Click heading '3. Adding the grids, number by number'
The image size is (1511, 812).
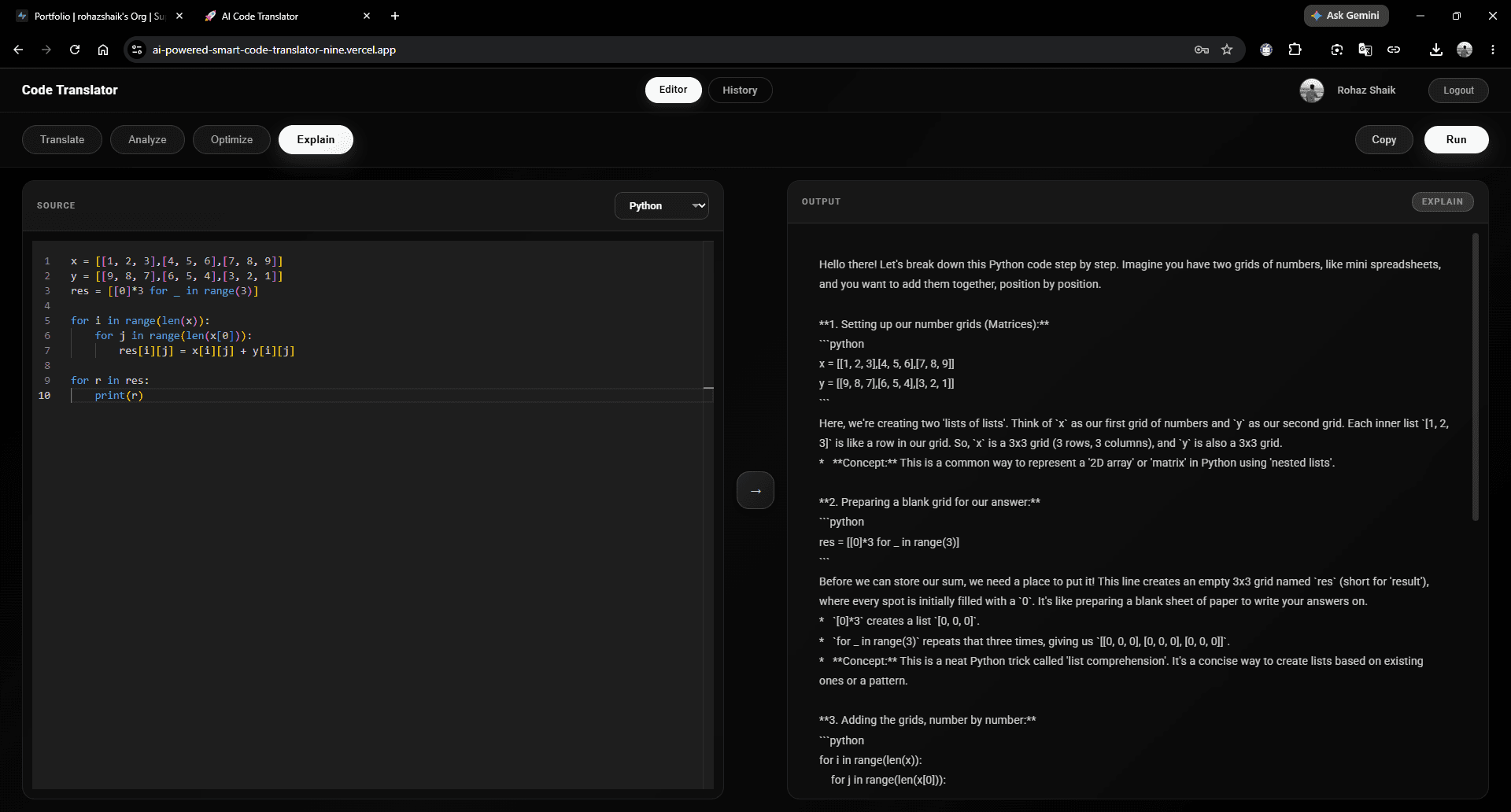pyautogui.click(x=927, y=720)
